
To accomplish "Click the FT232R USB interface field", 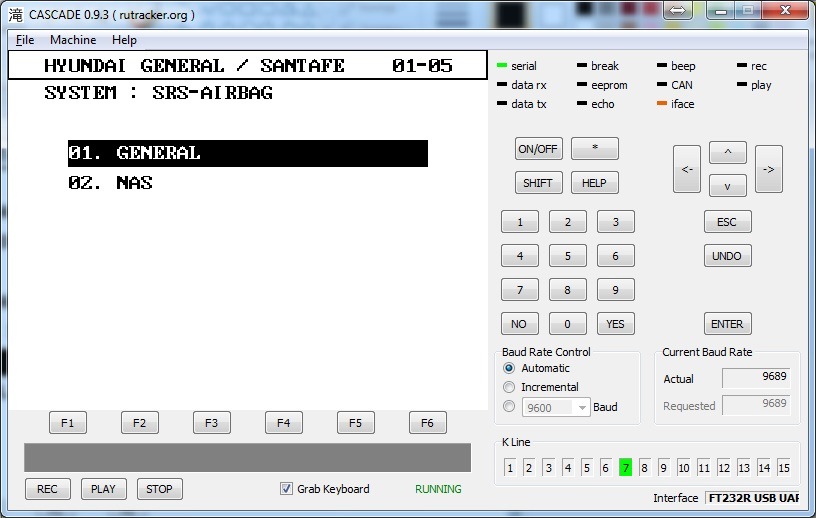I will (x=753, y=498).
